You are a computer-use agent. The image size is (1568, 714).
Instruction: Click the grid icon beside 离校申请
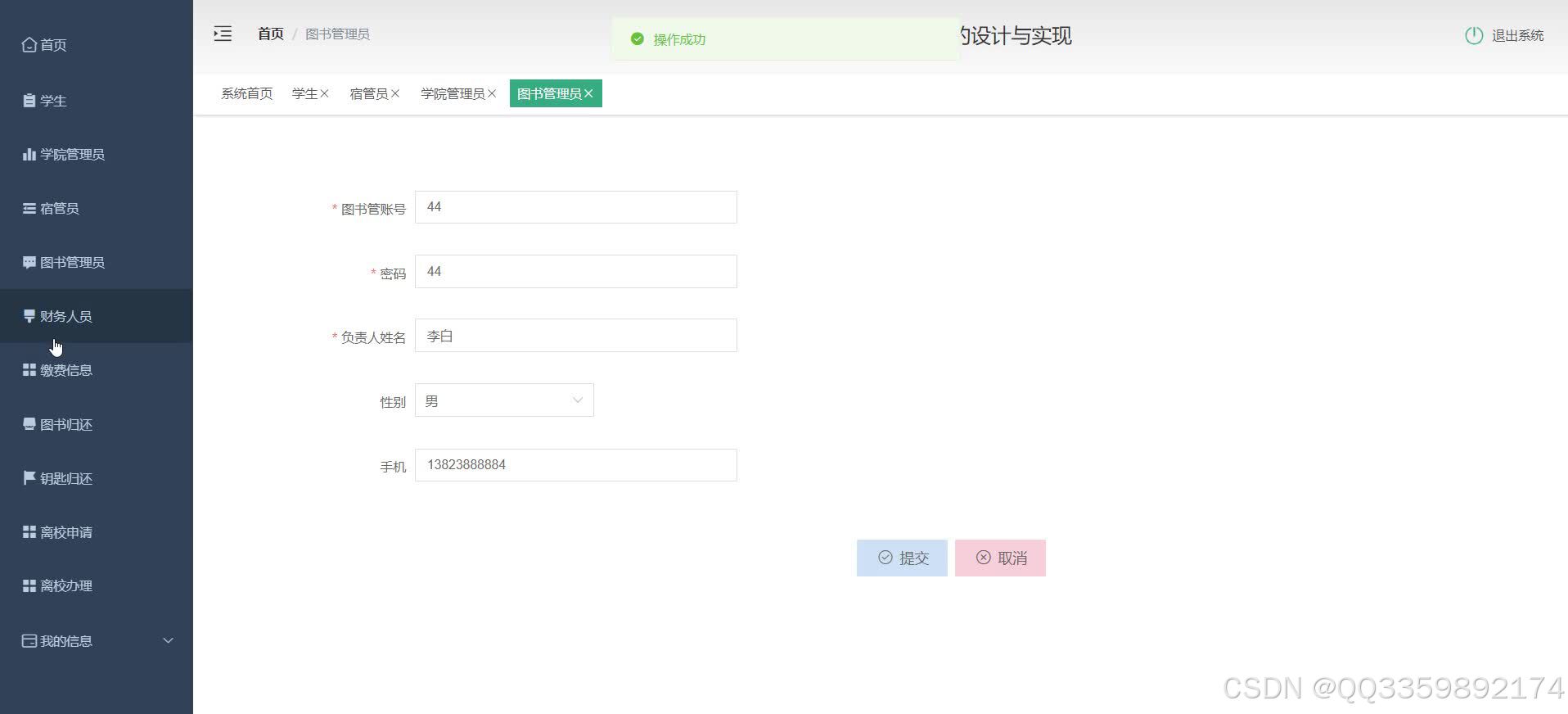(x=29, y=532)
